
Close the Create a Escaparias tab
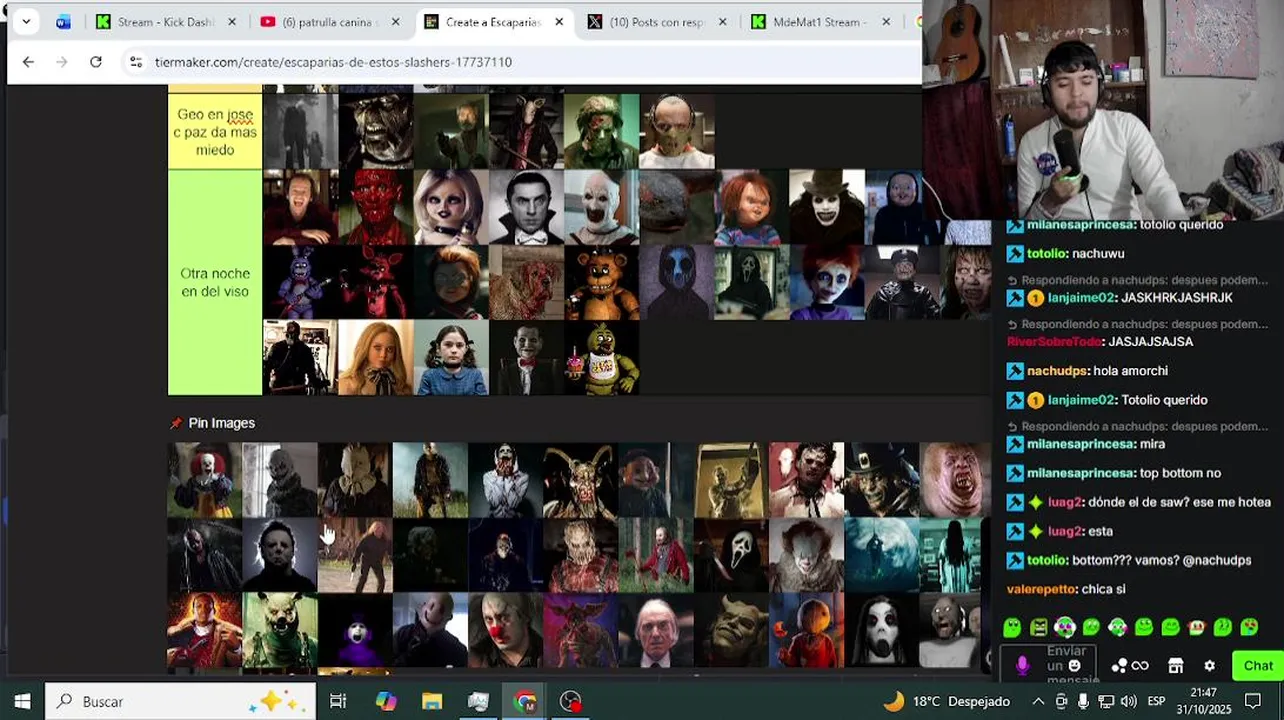[x=559, y=22]
